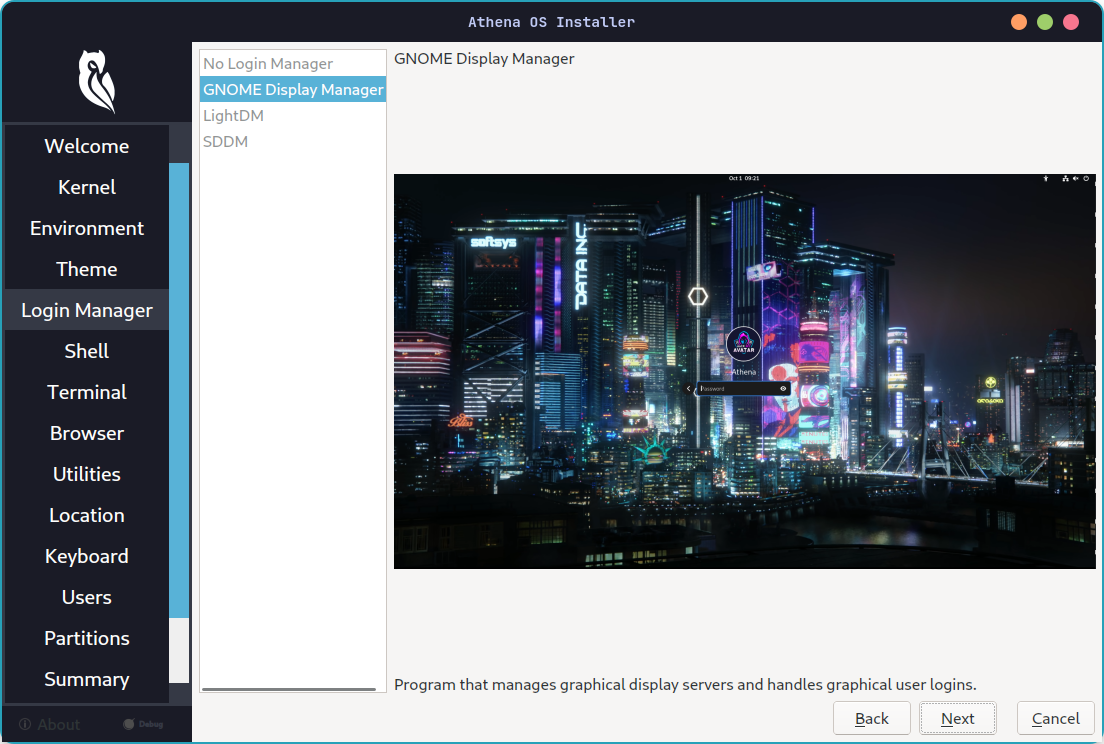Click the GNOME login screen preview image

pos(744,372)
